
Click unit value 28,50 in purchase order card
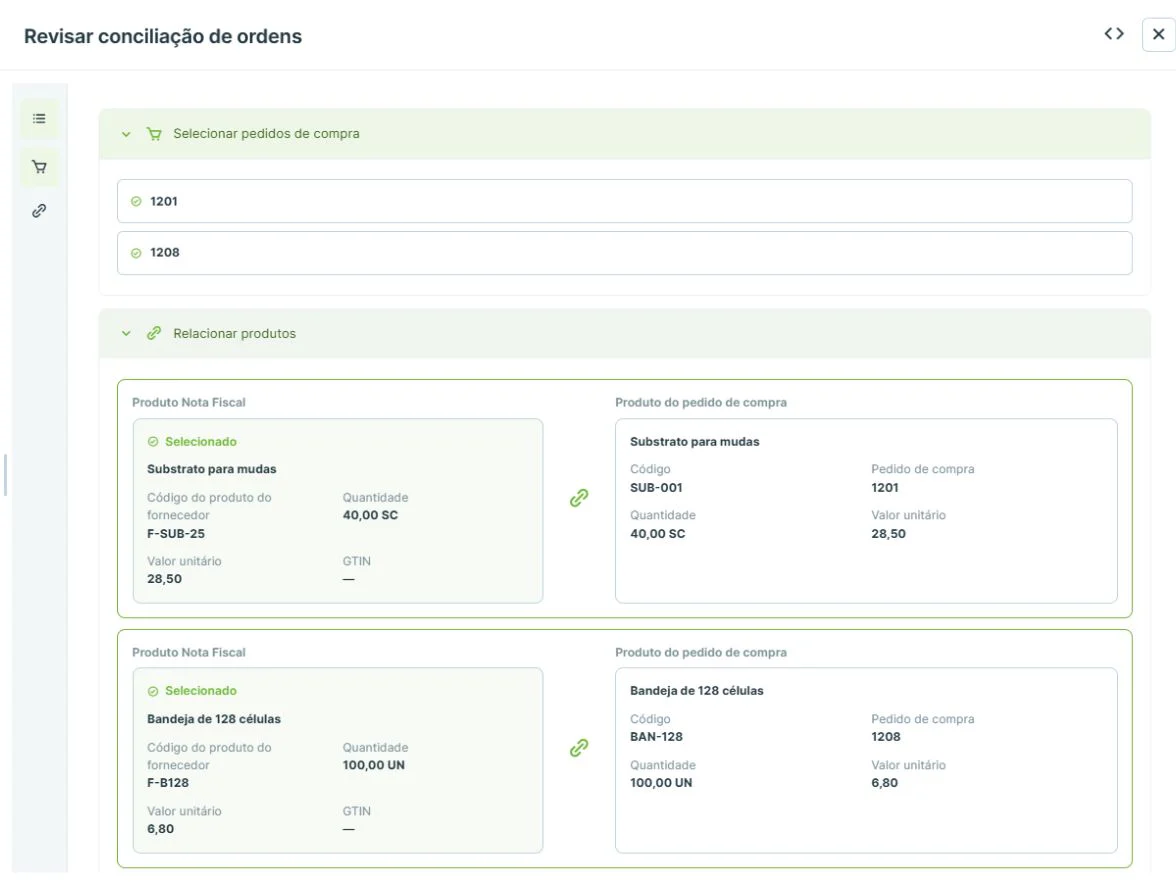[889, 534]
